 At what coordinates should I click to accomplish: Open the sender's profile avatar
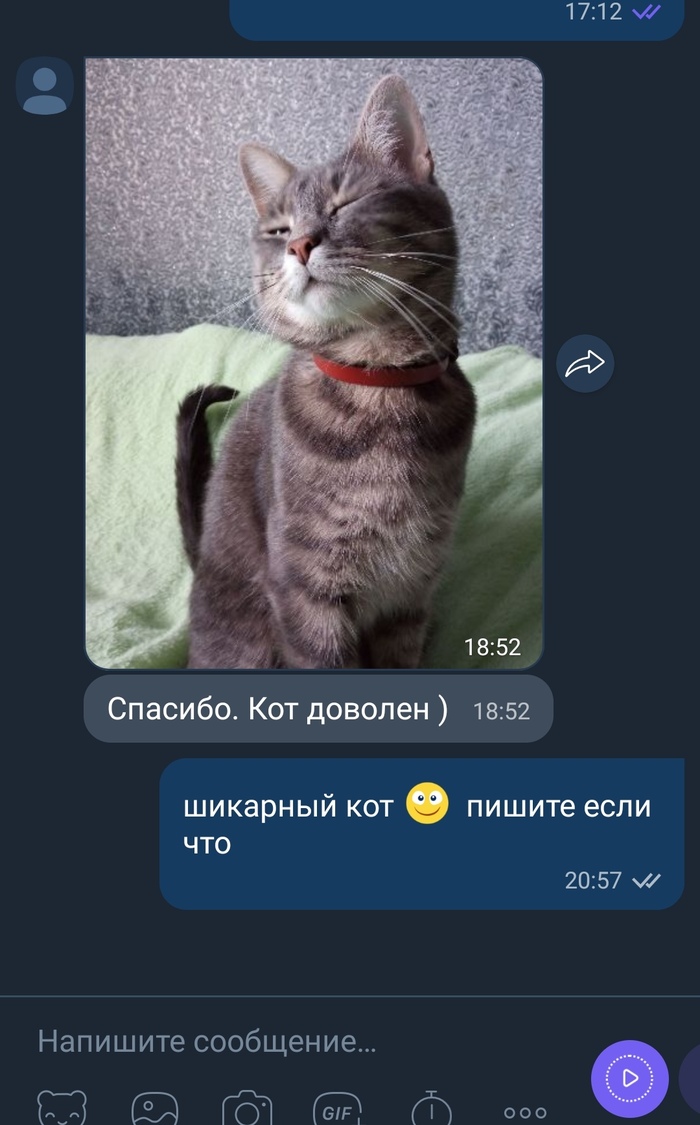click(44, 86)
